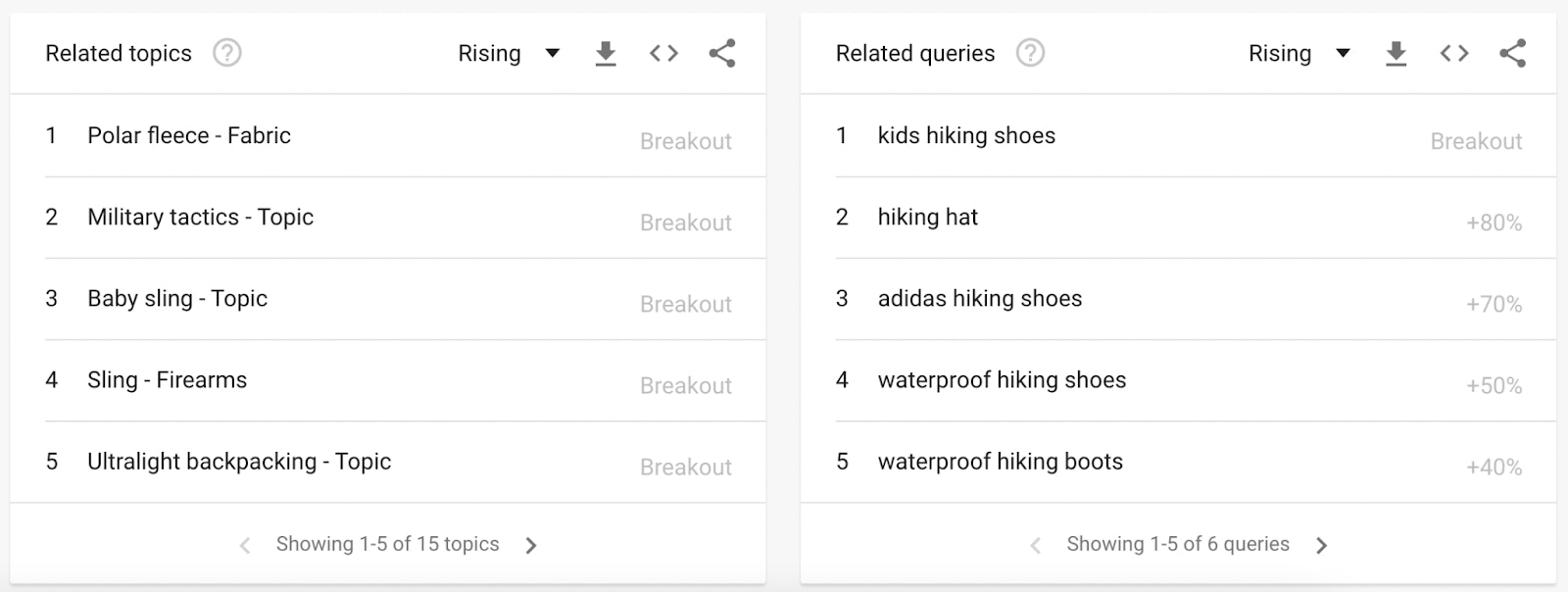Click the download icon on Related topics panel
1568x592 pixels.
pos(606,54)
